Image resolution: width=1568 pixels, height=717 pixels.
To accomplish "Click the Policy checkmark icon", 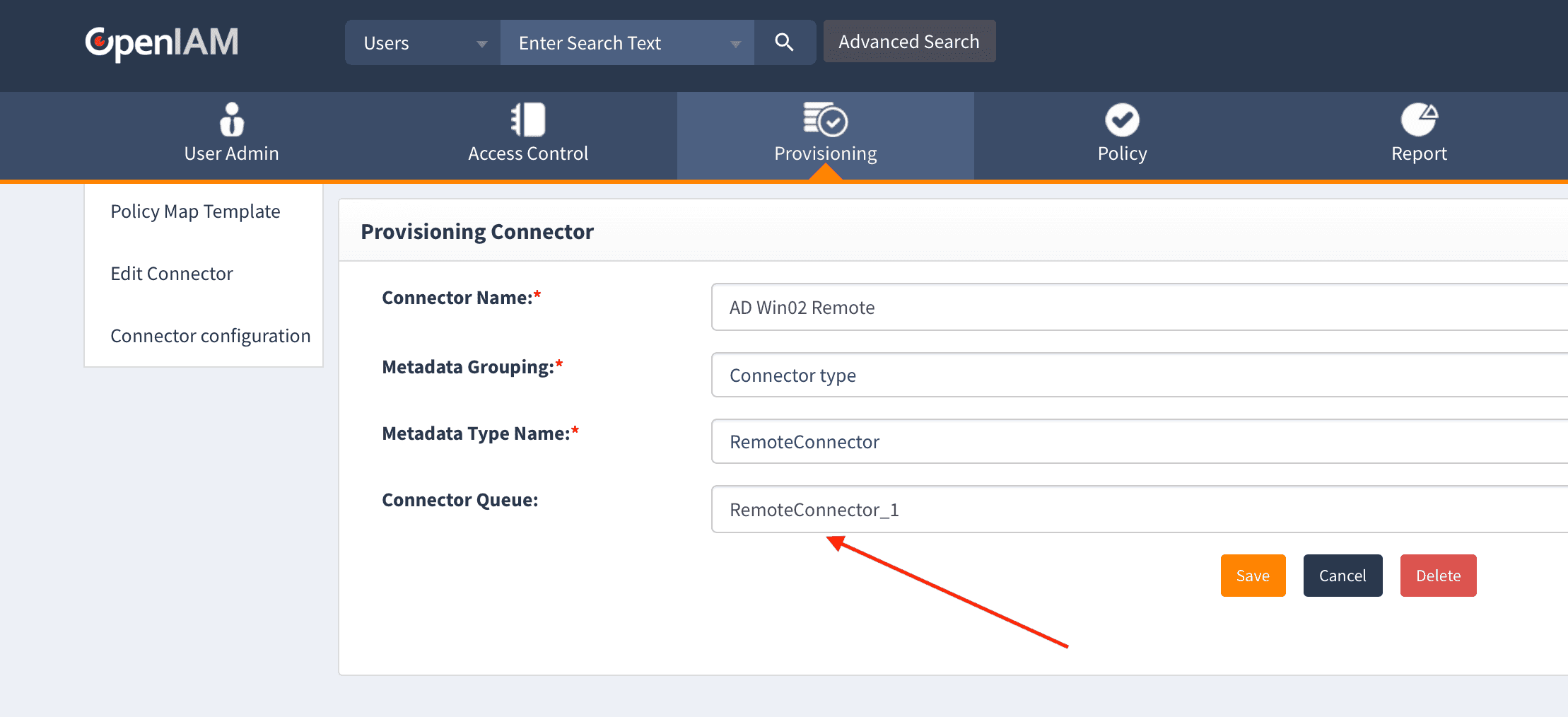I will [x=1122, y=119].
